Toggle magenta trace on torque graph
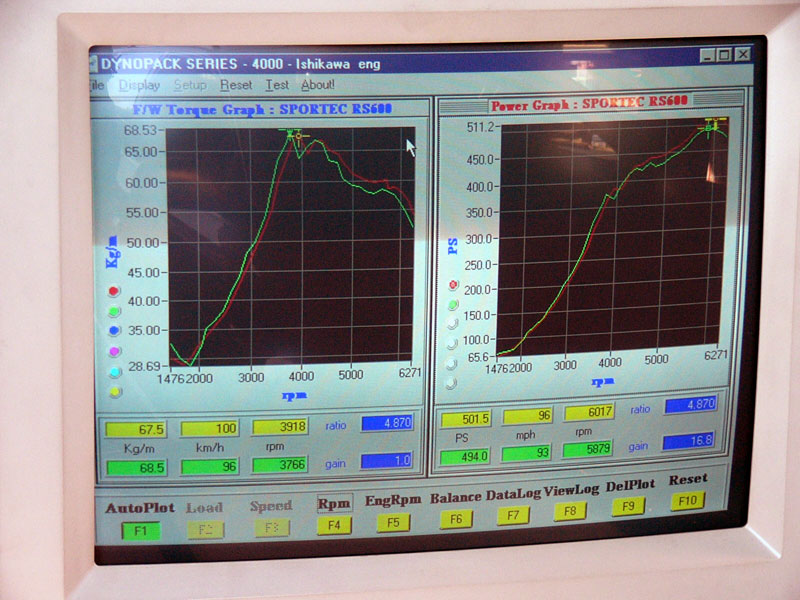The image size is (800, 600). click(115, 352)
